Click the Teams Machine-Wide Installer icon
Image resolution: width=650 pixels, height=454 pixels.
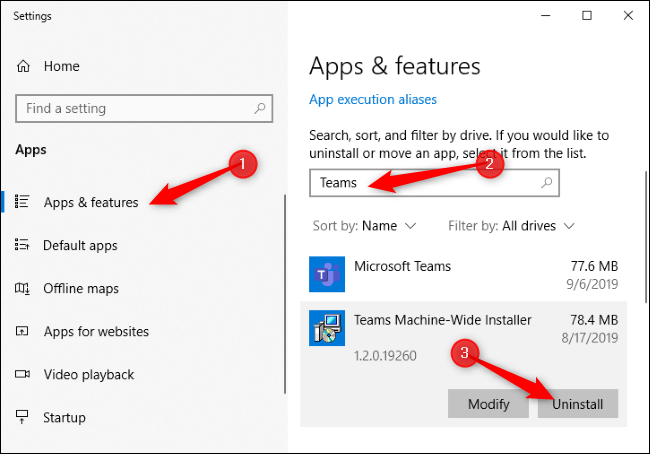pyautogui.click(x=327, y=328)
